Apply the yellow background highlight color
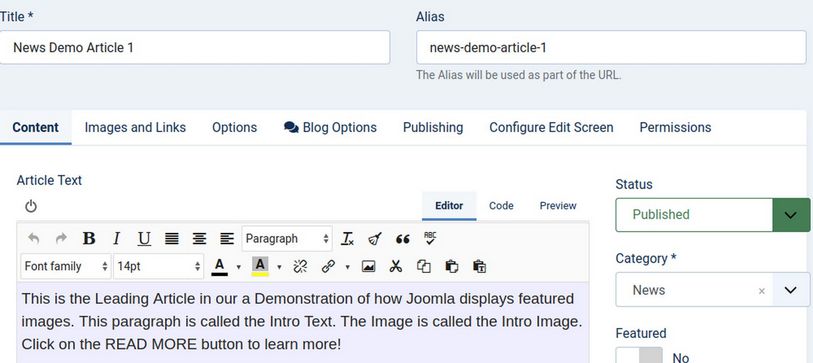The image size is (813, 363). coord(260,267)
